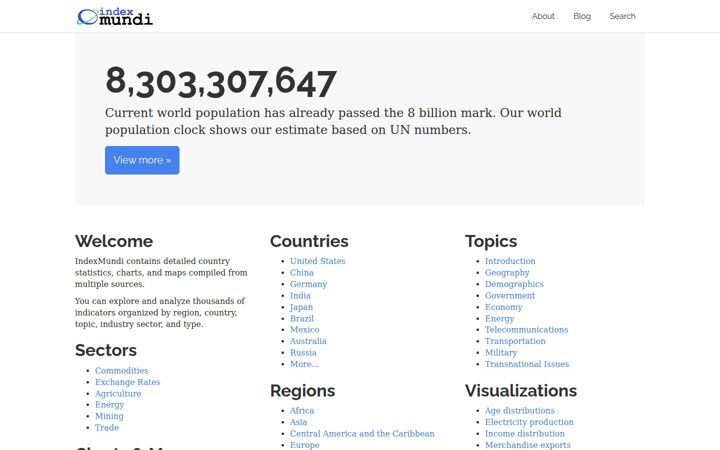Click the Countries heading

[309, 241]
